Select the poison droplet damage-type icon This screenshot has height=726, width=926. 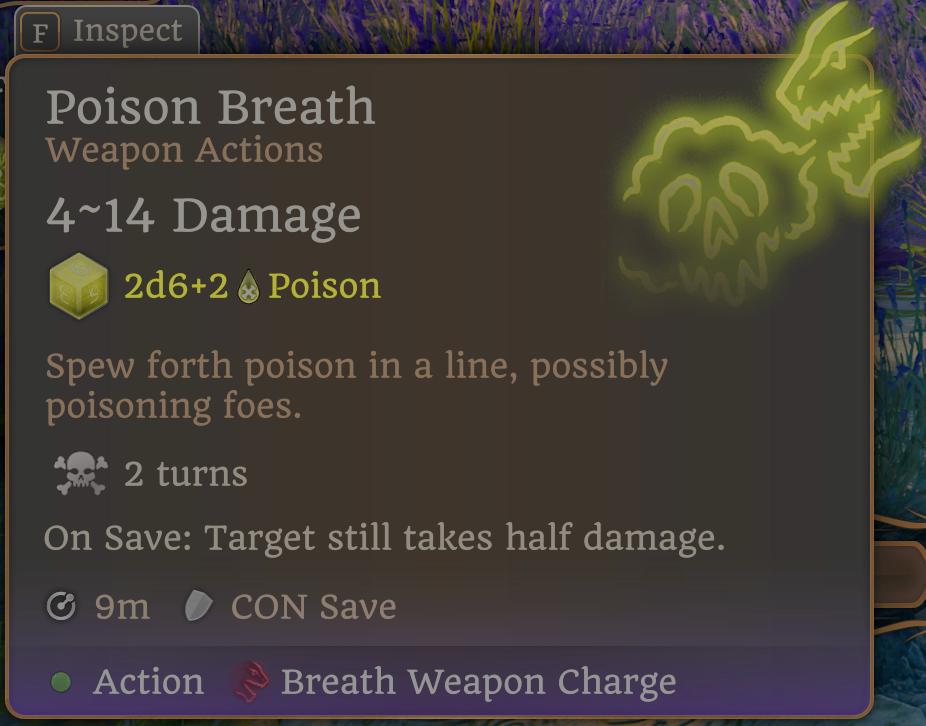[249, 287]
